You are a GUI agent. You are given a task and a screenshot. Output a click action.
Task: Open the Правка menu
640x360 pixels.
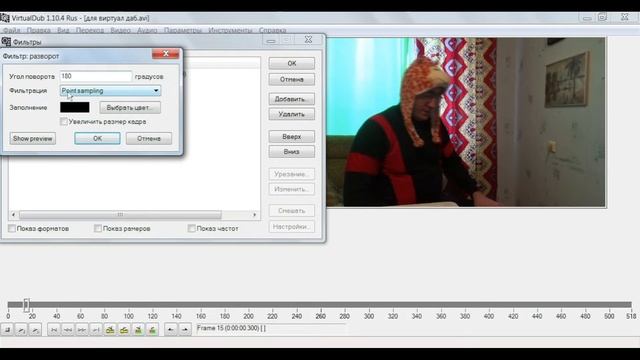(x=38, y=30)
